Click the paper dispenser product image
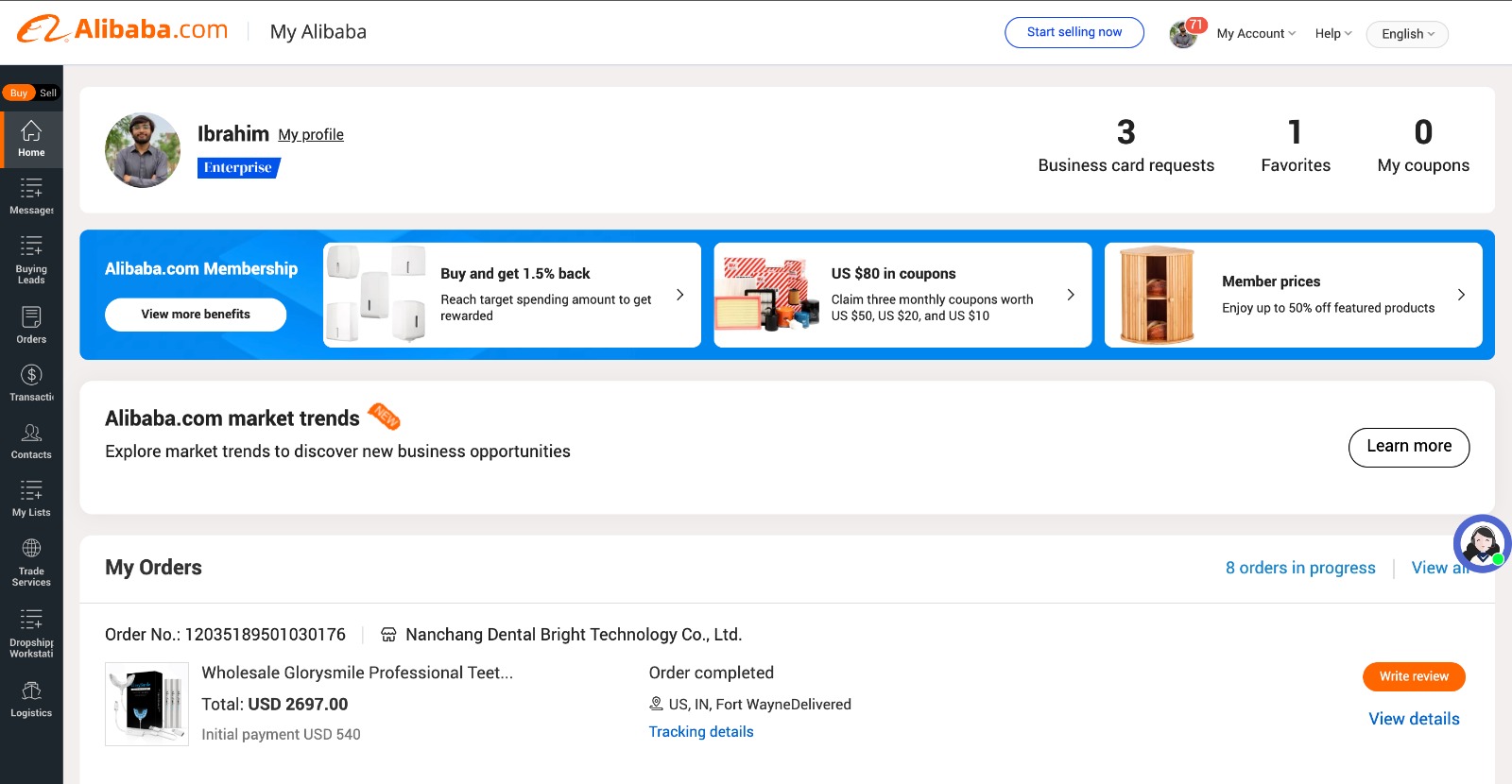 376,294
